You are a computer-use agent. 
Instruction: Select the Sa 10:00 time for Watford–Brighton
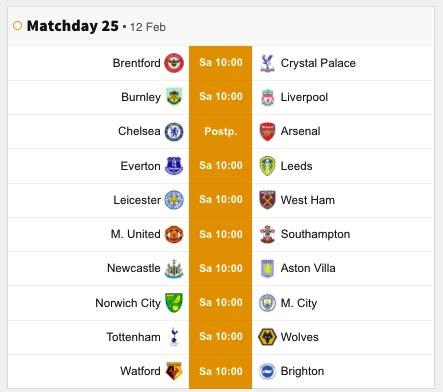click(x=221, y=371)
